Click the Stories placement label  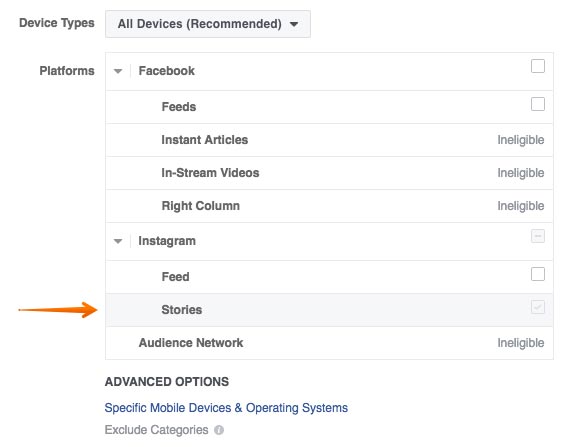point(182,310)
